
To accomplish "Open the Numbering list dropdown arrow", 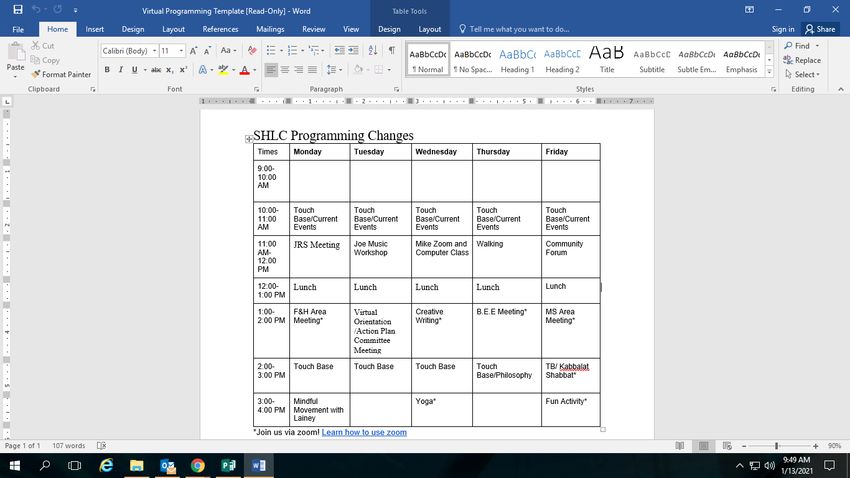I will click(x=302, y=50).
